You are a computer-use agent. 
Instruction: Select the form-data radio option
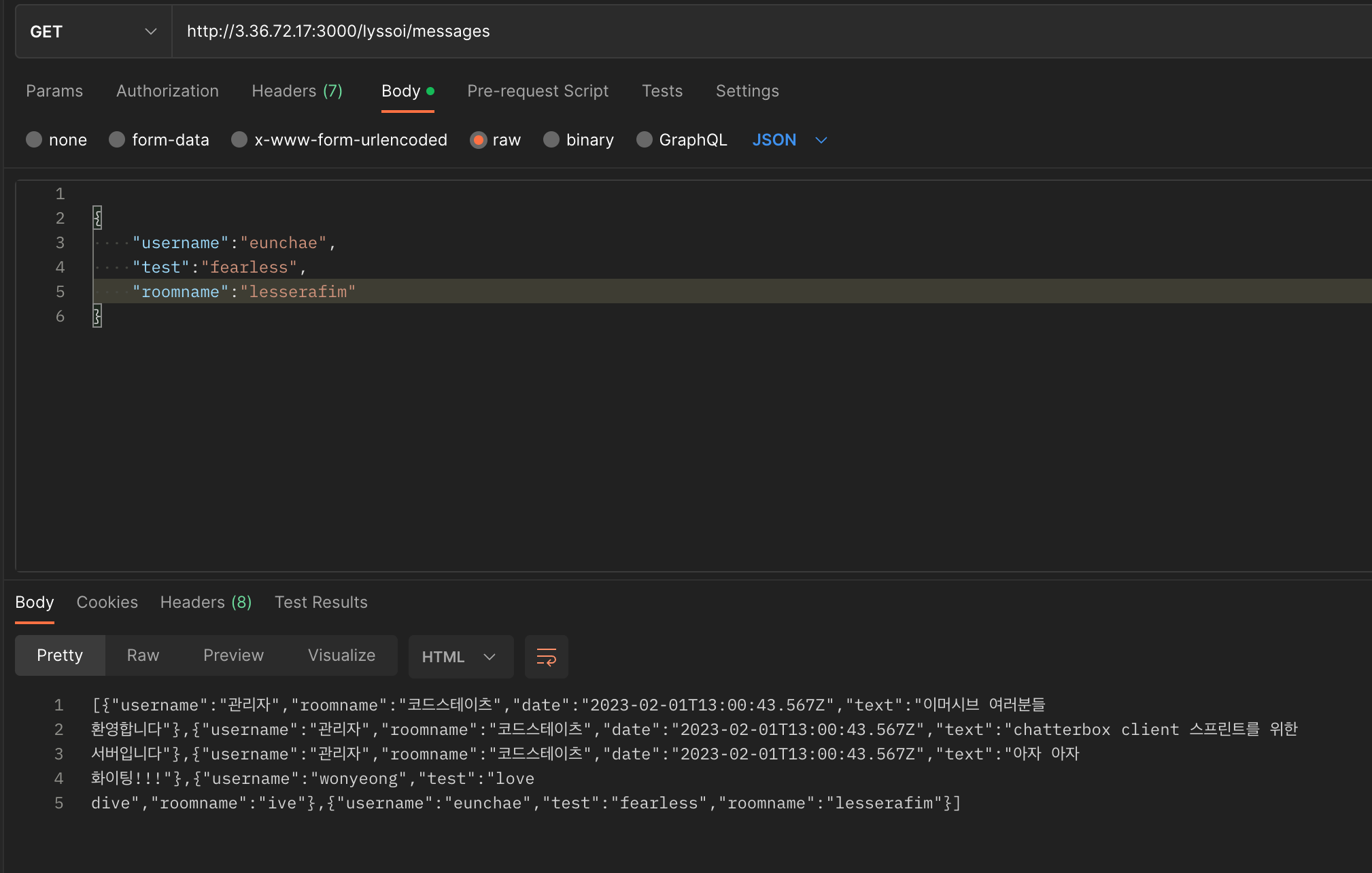pos(118,140)
